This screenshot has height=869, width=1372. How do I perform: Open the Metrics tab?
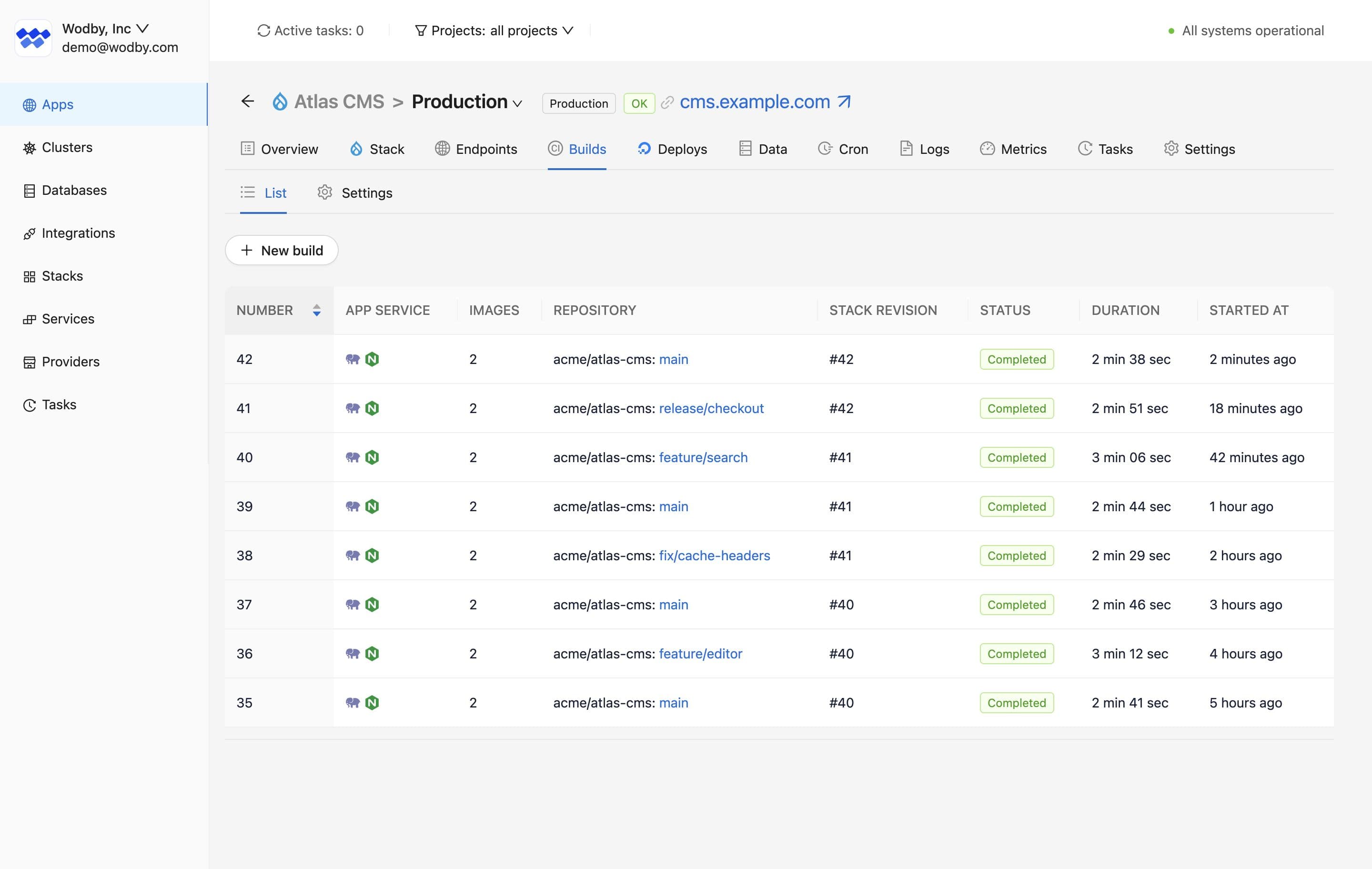[1013, 149]
